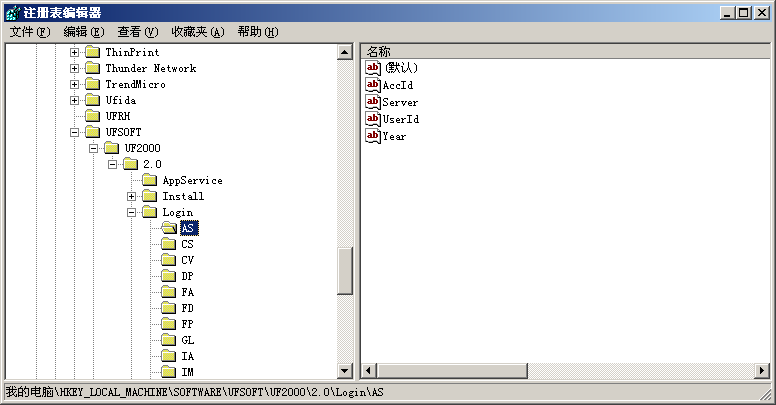Image resolution: width=776 pixels, height=405 pixels.
Task: Select the CS key label
Action: click(187, 244)
